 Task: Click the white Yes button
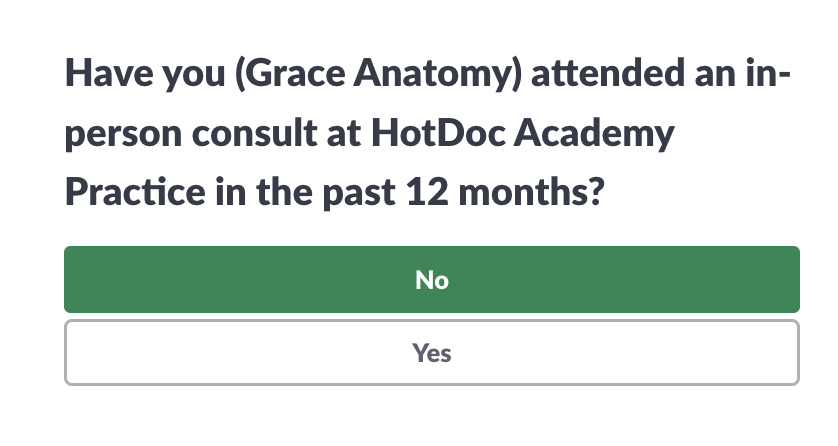432,353
